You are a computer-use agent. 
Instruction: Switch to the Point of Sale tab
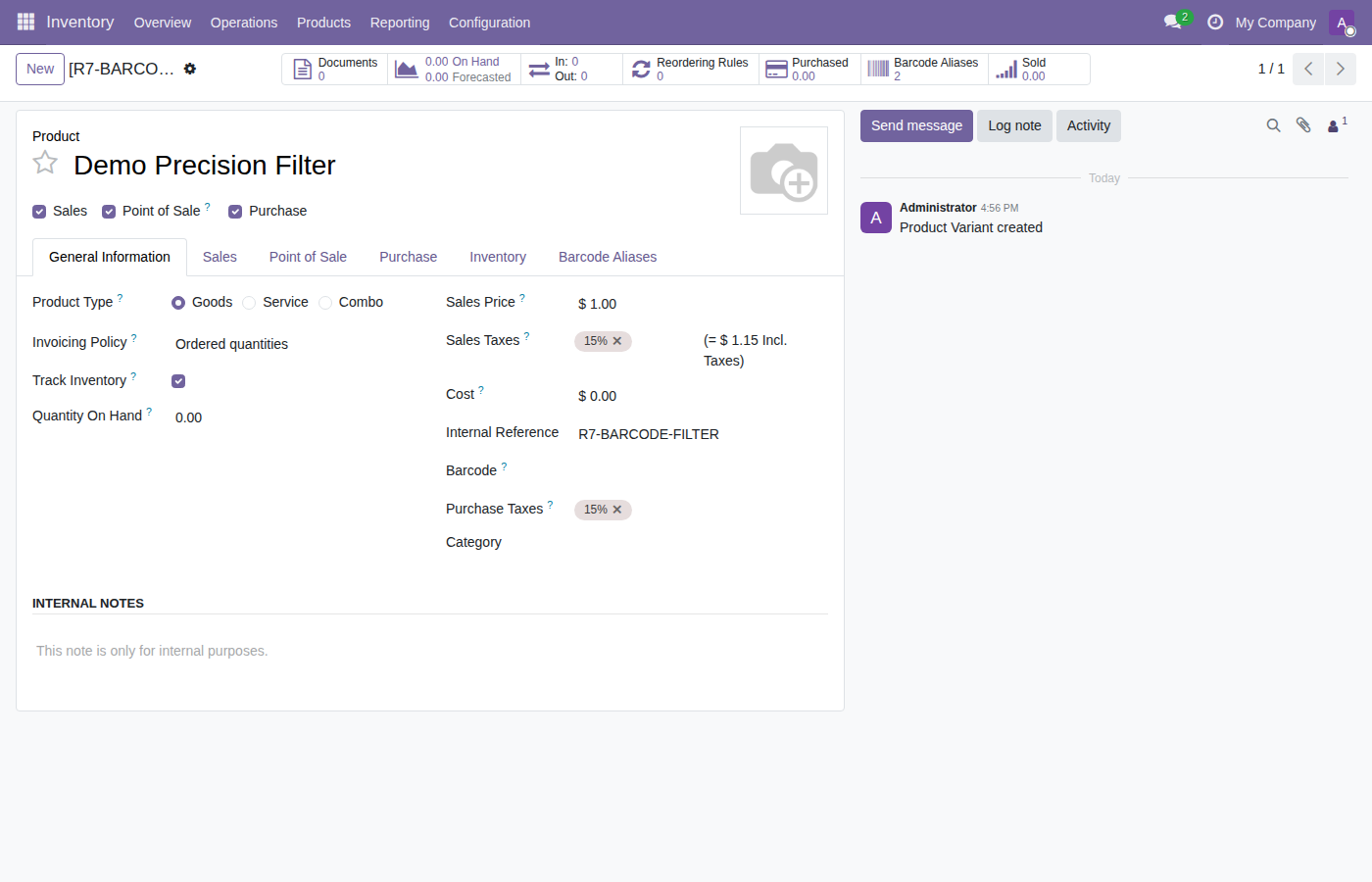308,257
